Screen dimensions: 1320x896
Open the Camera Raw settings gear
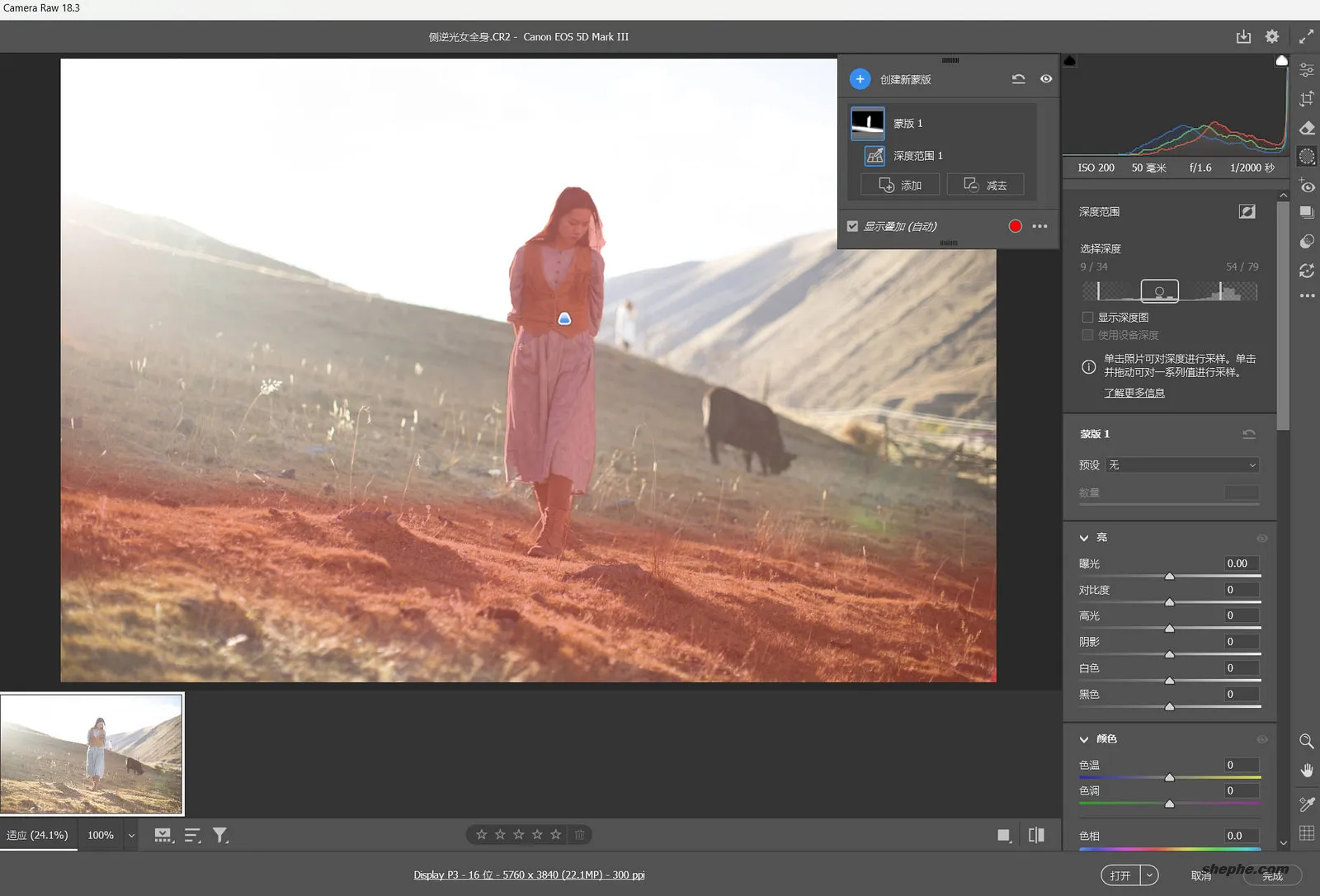click(1271, 36)
